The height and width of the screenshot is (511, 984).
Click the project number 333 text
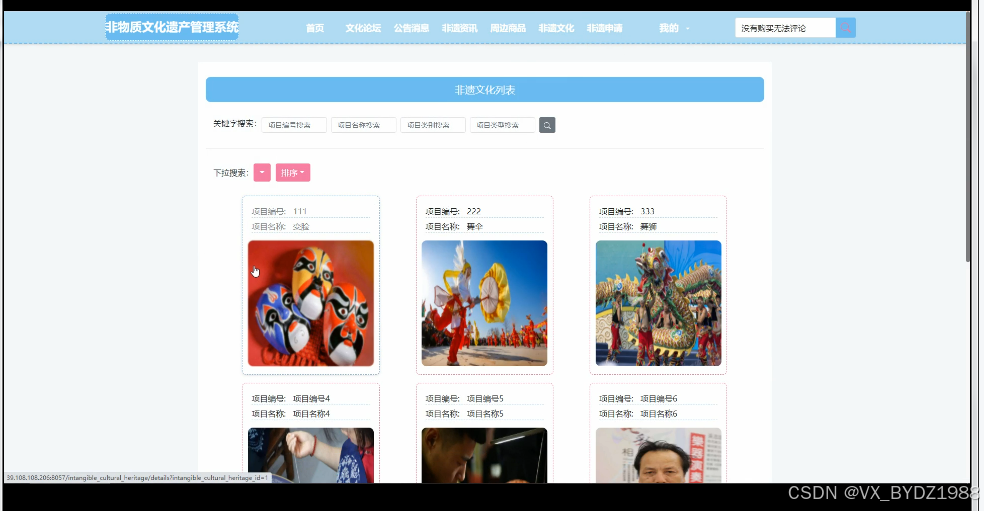648,212
